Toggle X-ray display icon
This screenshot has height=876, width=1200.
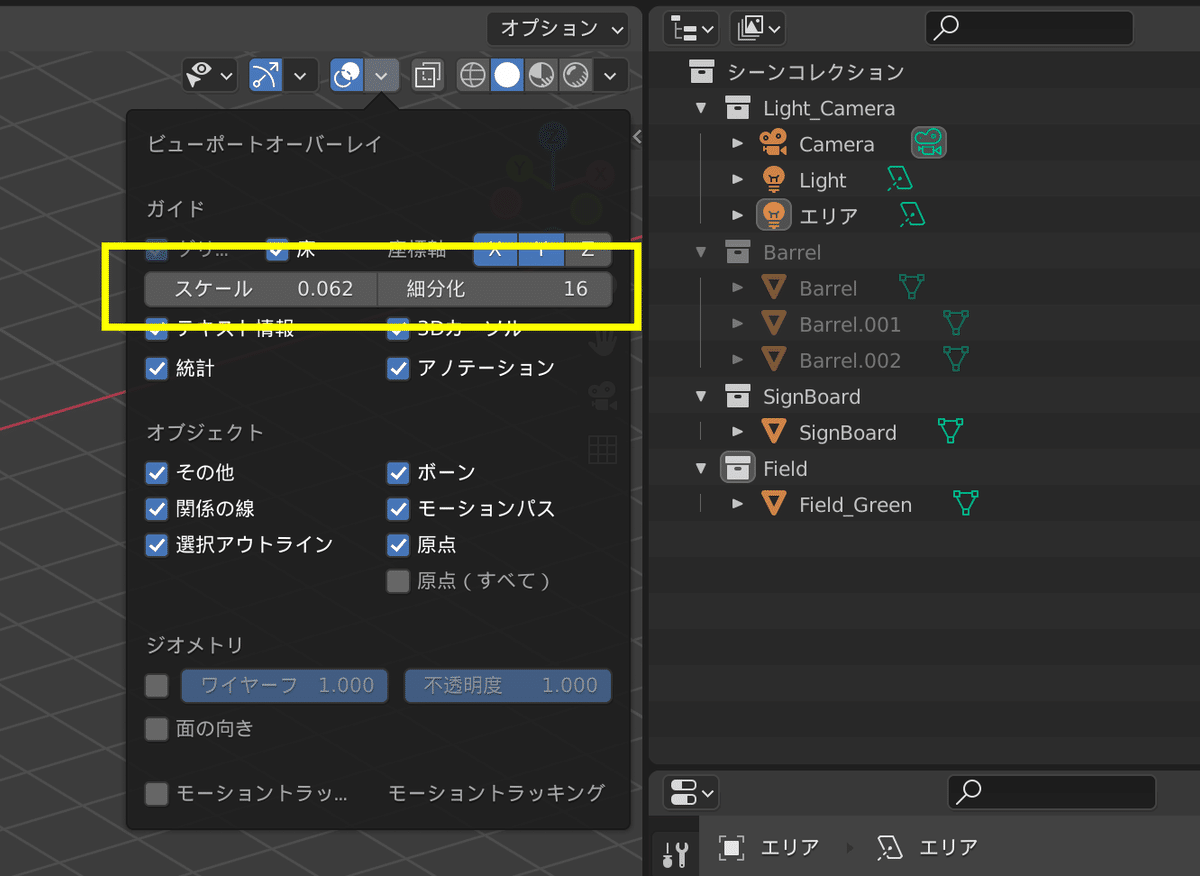tap(428, 75)
